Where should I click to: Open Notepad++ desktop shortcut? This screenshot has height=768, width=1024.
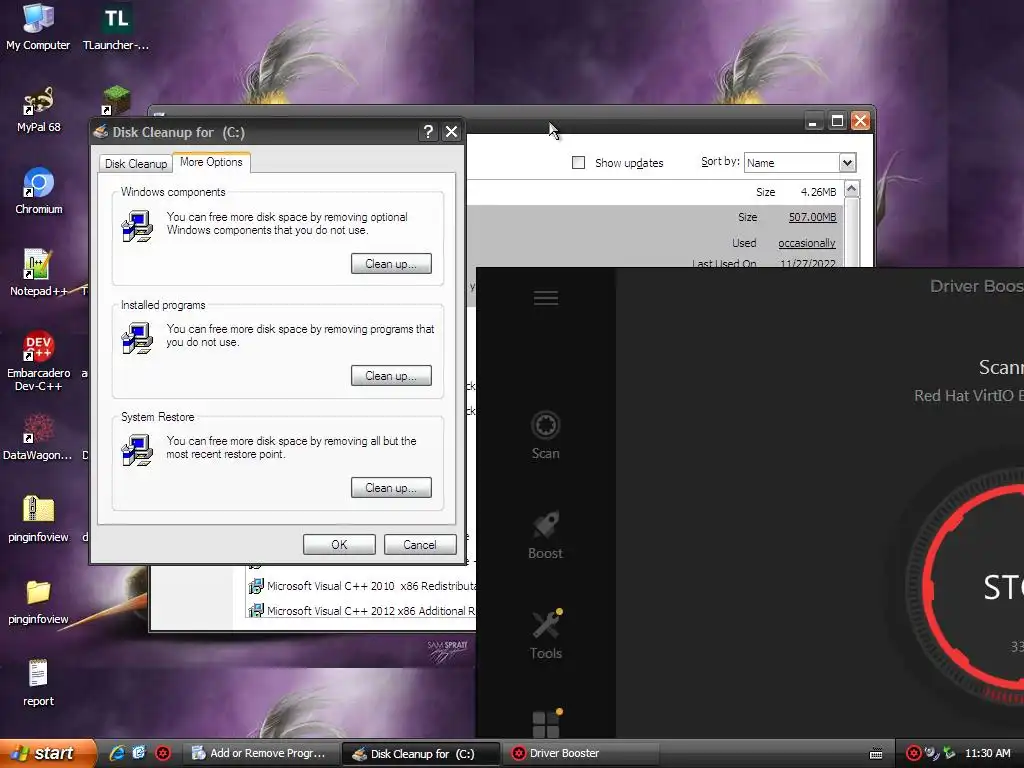pos(38,272)
